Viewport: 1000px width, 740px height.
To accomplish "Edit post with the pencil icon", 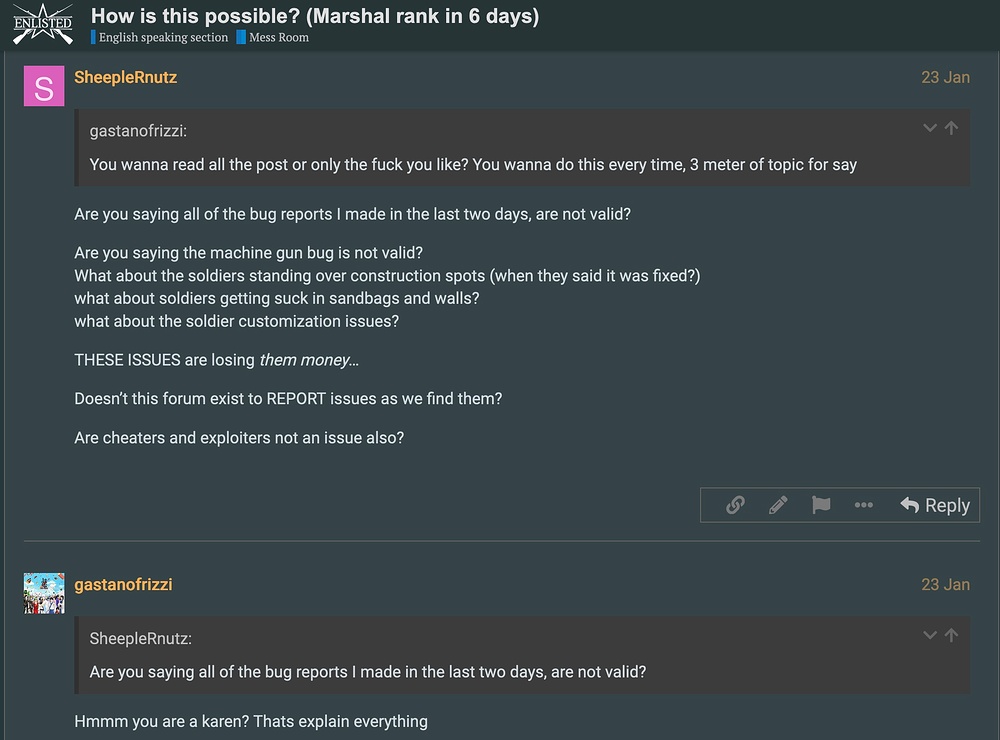I will pos(778,505).
